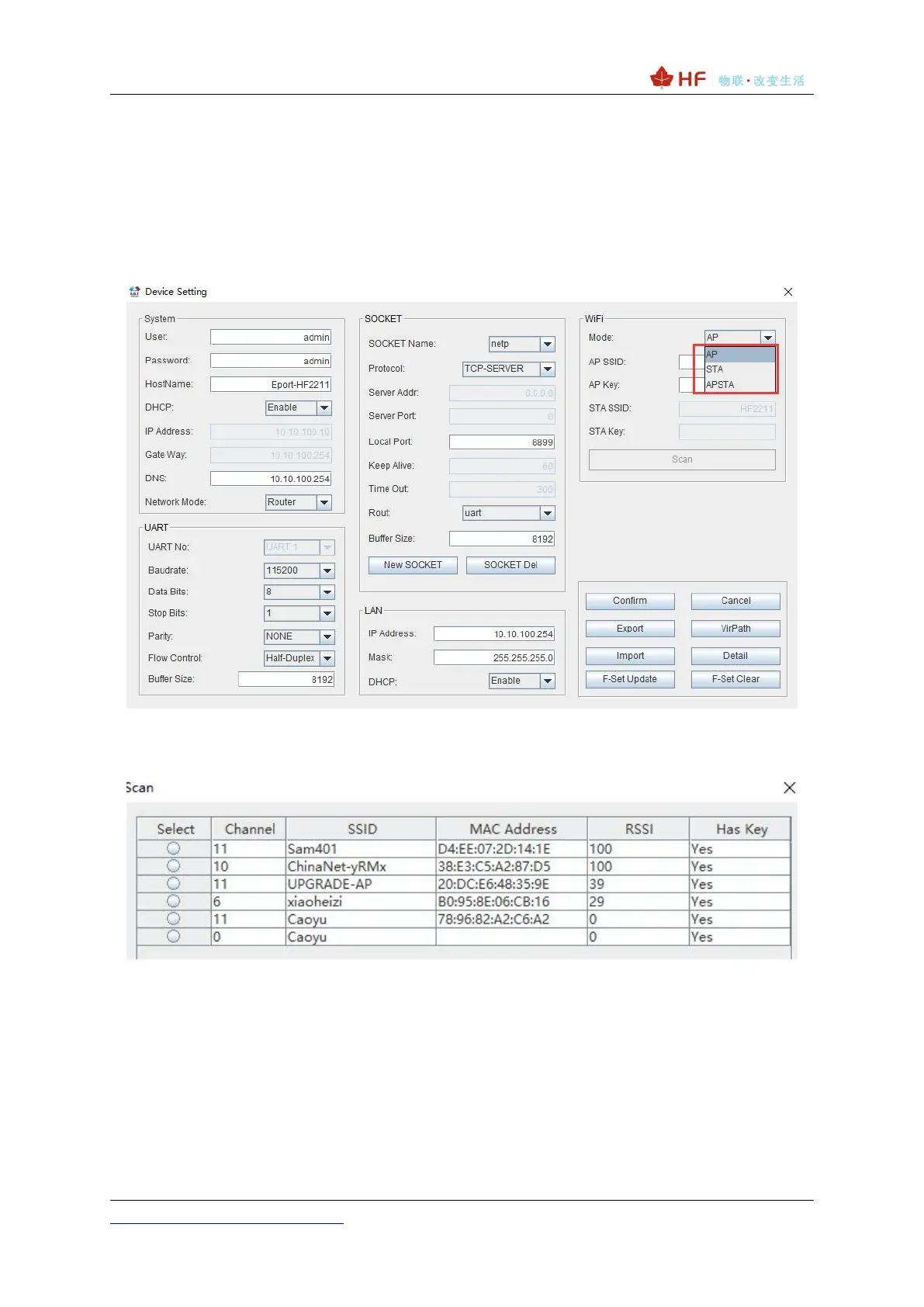The height and width of the screenshot is (1307, 924).
Task: Click the LAN Mask field 255.255.255.0
Action: coord(494,657)
